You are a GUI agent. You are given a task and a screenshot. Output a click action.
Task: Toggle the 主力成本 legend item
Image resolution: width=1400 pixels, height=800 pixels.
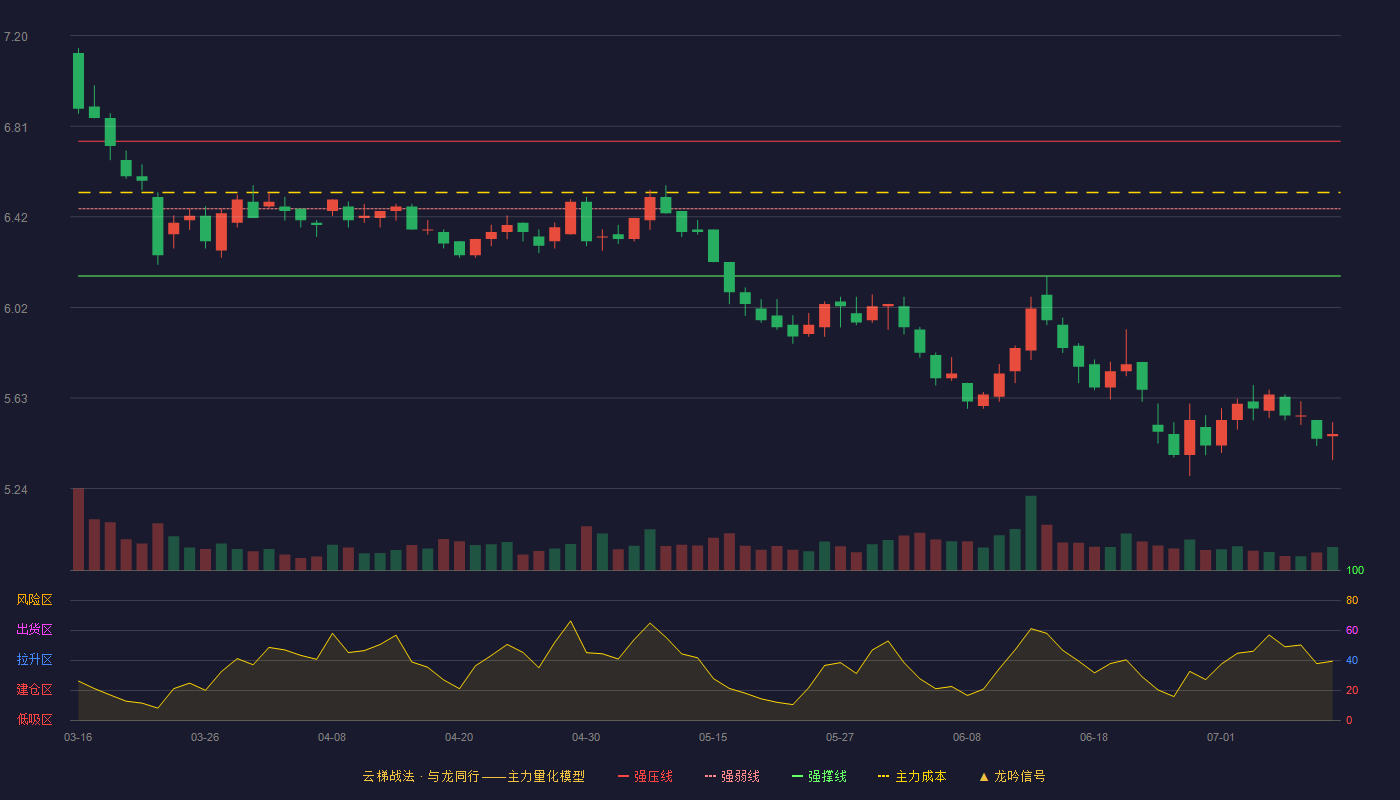[x=912, y=776]
